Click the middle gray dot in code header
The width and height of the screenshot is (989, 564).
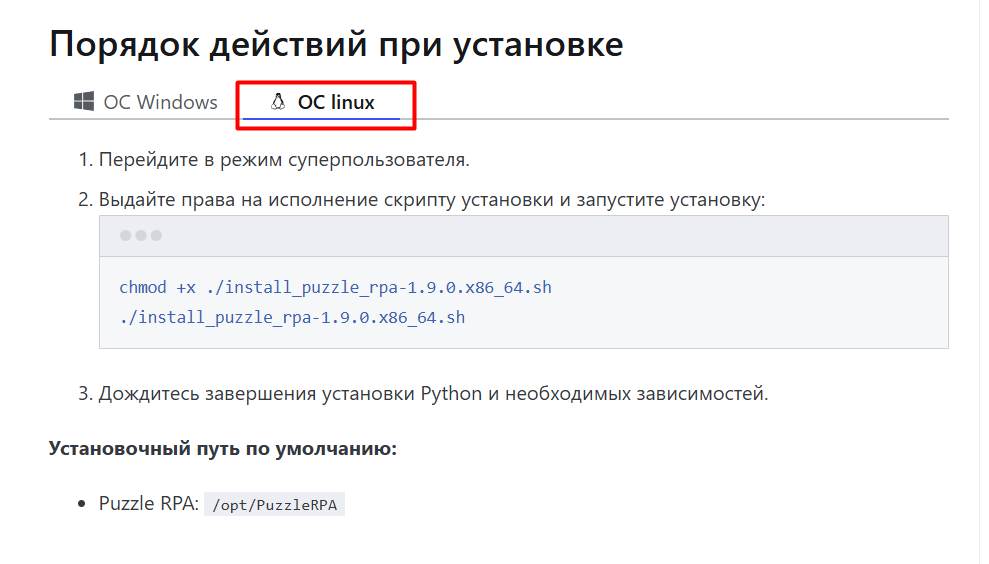(141, 235)
